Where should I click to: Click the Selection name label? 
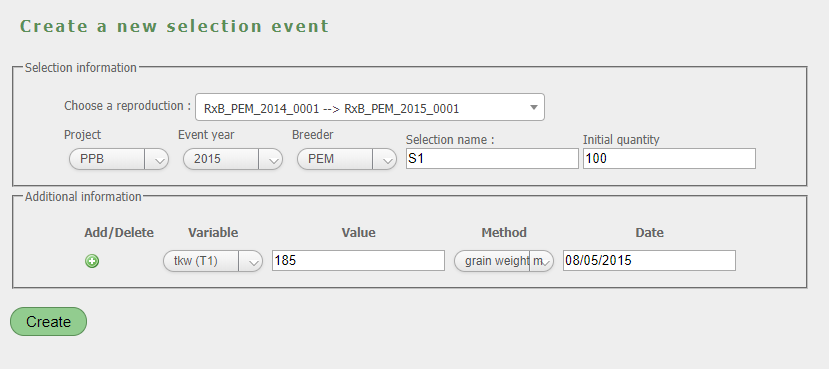[450, 140]
